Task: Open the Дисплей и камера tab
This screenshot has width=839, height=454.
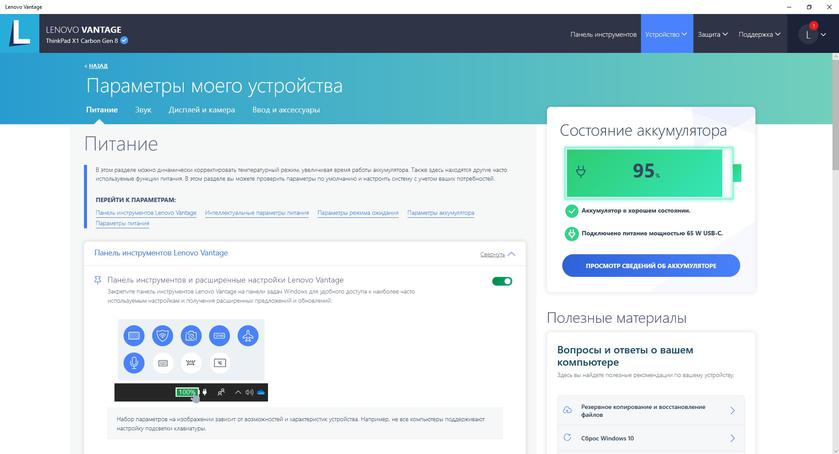Action: coord(202,110)
